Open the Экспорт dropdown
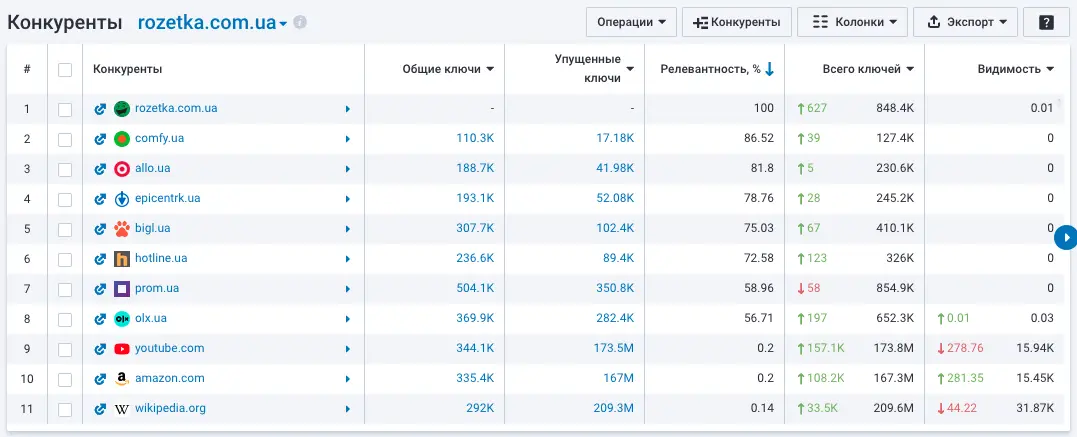Viewport: 1077px width, 437px height. 965,22
